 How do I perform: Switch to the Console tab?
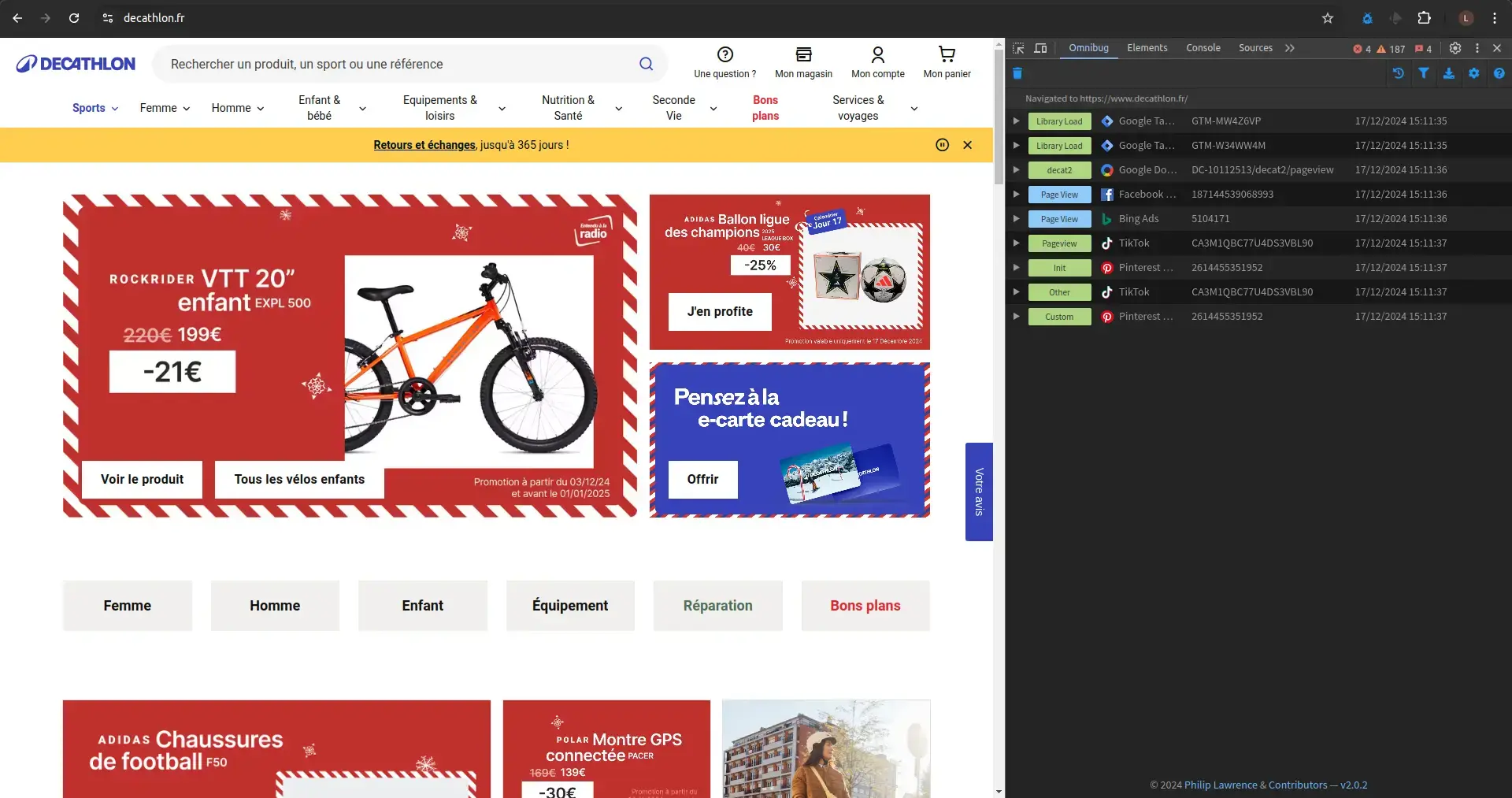(x=1203, y=48)
